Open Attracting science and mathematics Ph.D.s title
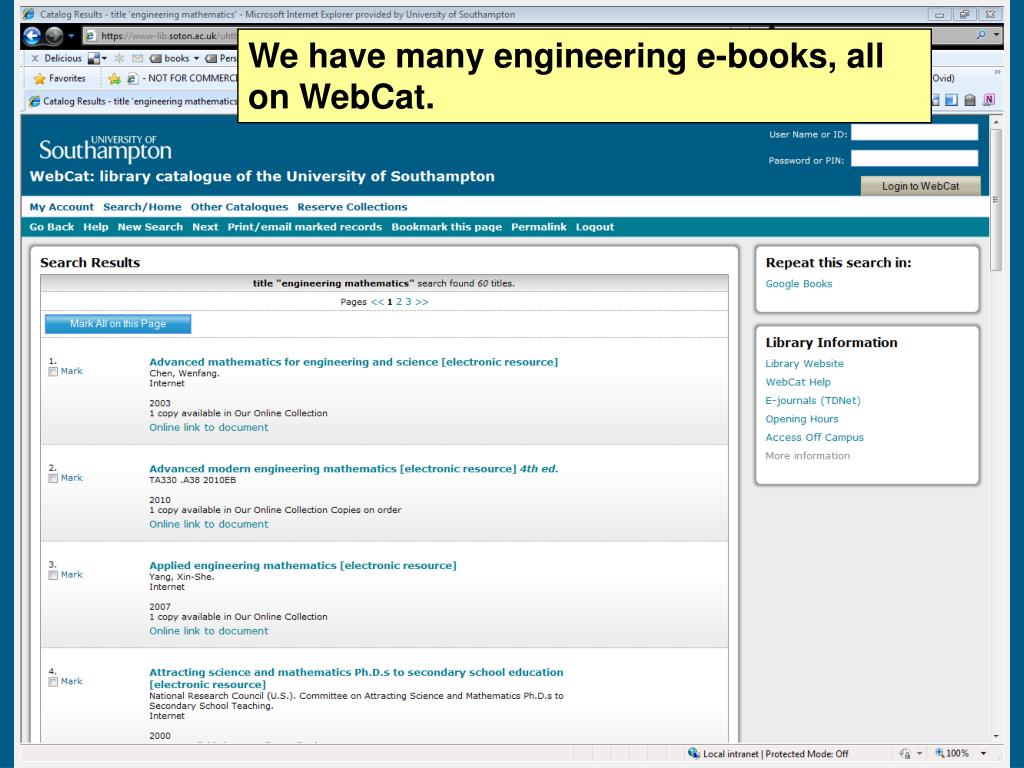1024x768 pixels. tap(356, 678)
